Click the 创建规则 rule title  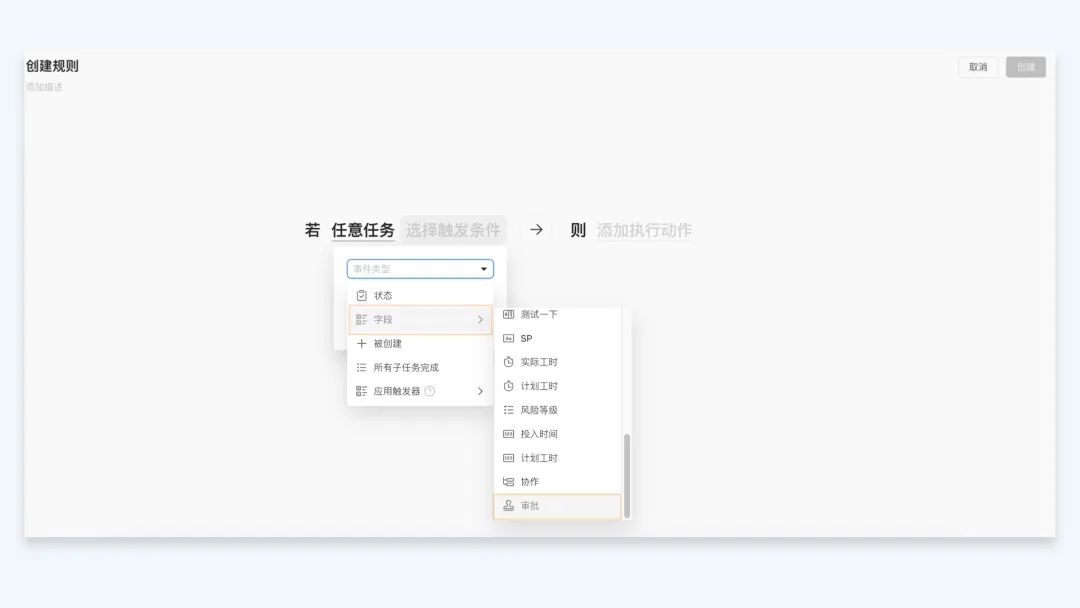pyautogui.click(x=52, y=66)
